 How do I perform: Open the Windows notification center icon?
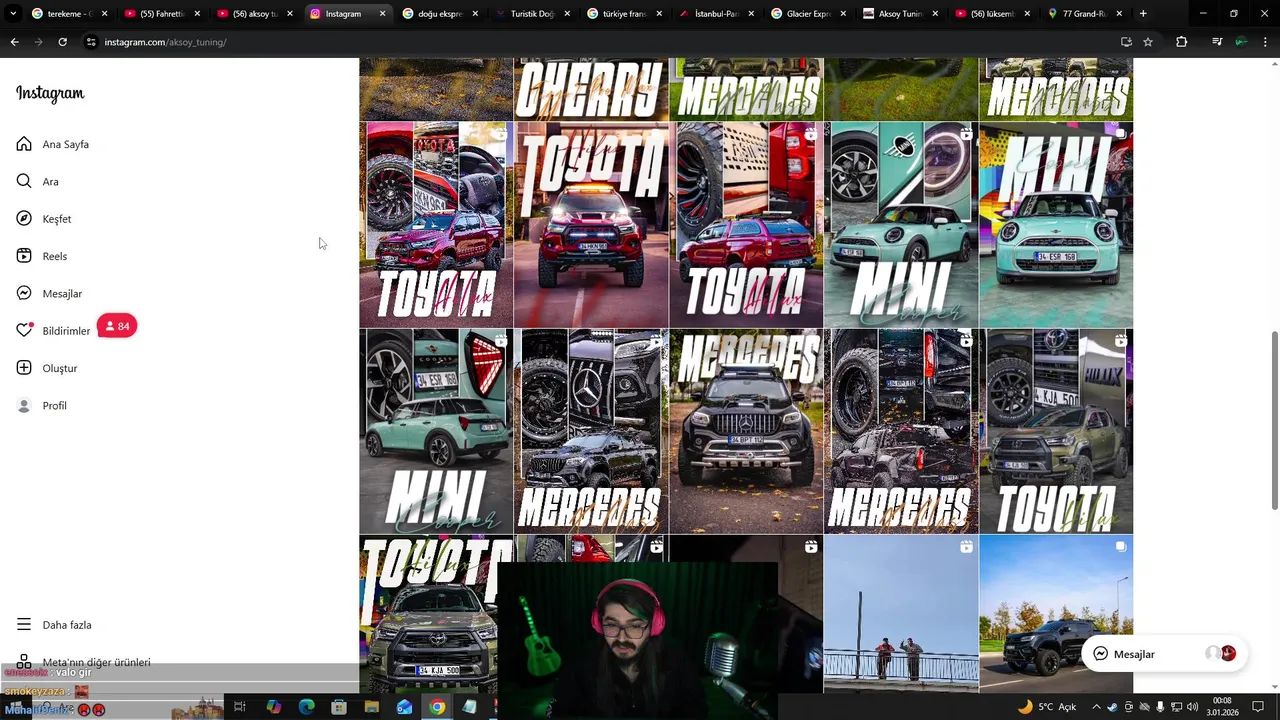tap(1259, 707)
